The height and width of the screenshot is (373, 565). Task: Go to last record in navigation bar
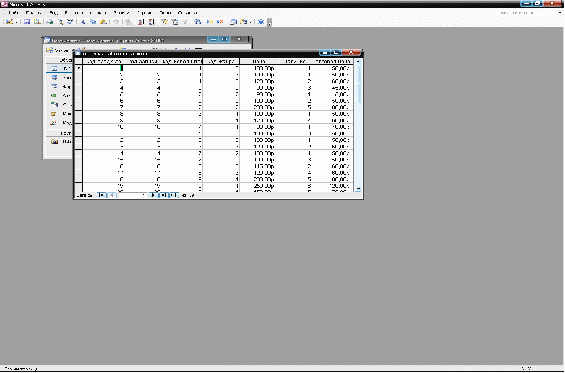click(164, 195)
